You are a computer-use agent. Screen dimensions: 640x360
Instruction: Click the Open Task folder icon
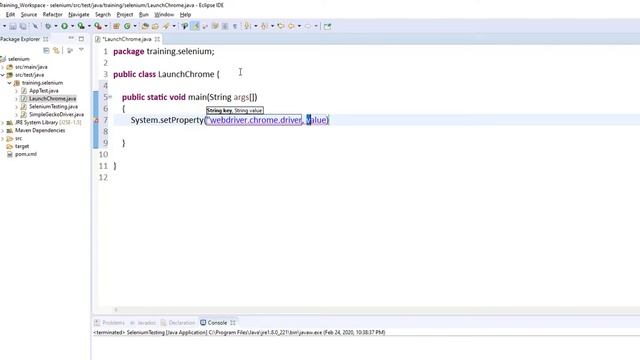point(155,26)
